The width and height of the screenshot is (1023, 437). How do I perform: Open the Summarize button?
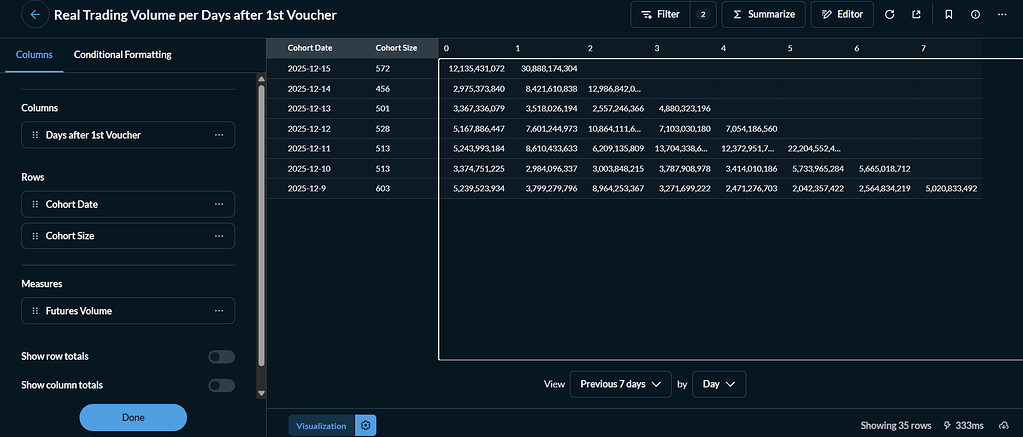click(x=763, y=14)
